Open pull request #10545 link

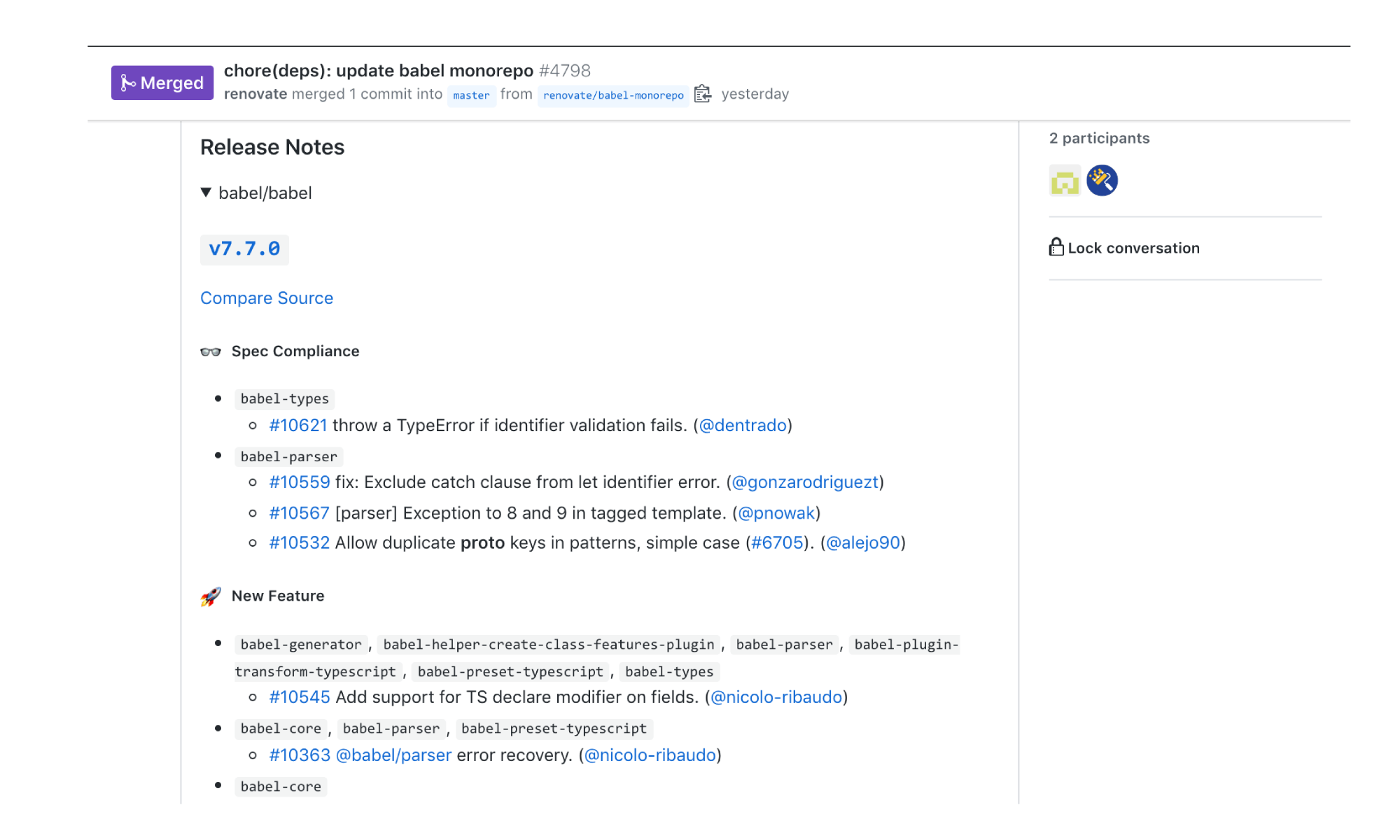[x=300, y=697]
